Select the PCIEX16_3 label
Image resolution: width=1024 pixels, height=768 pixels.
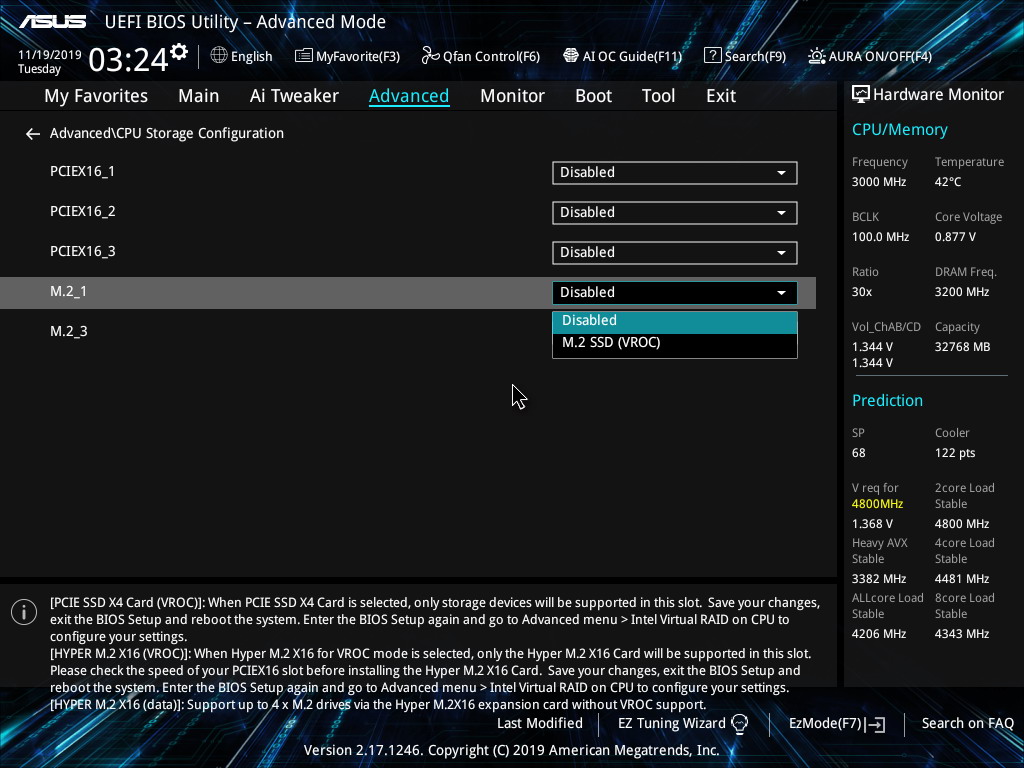pyautogui.click(x=82, y=251)
